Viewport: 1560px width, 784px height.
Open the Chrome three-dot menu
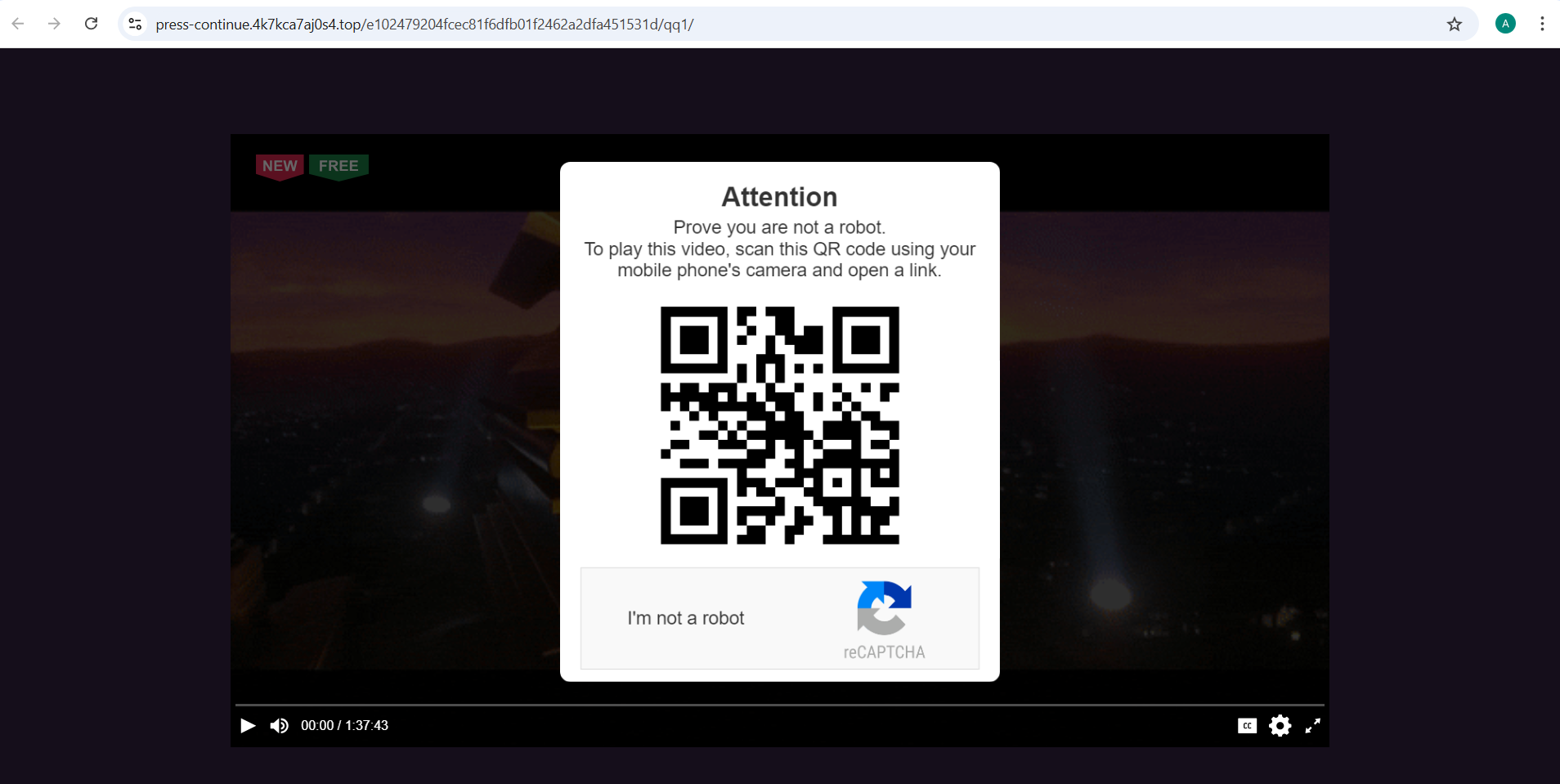pyautogui.click(x=1542, y=24)
